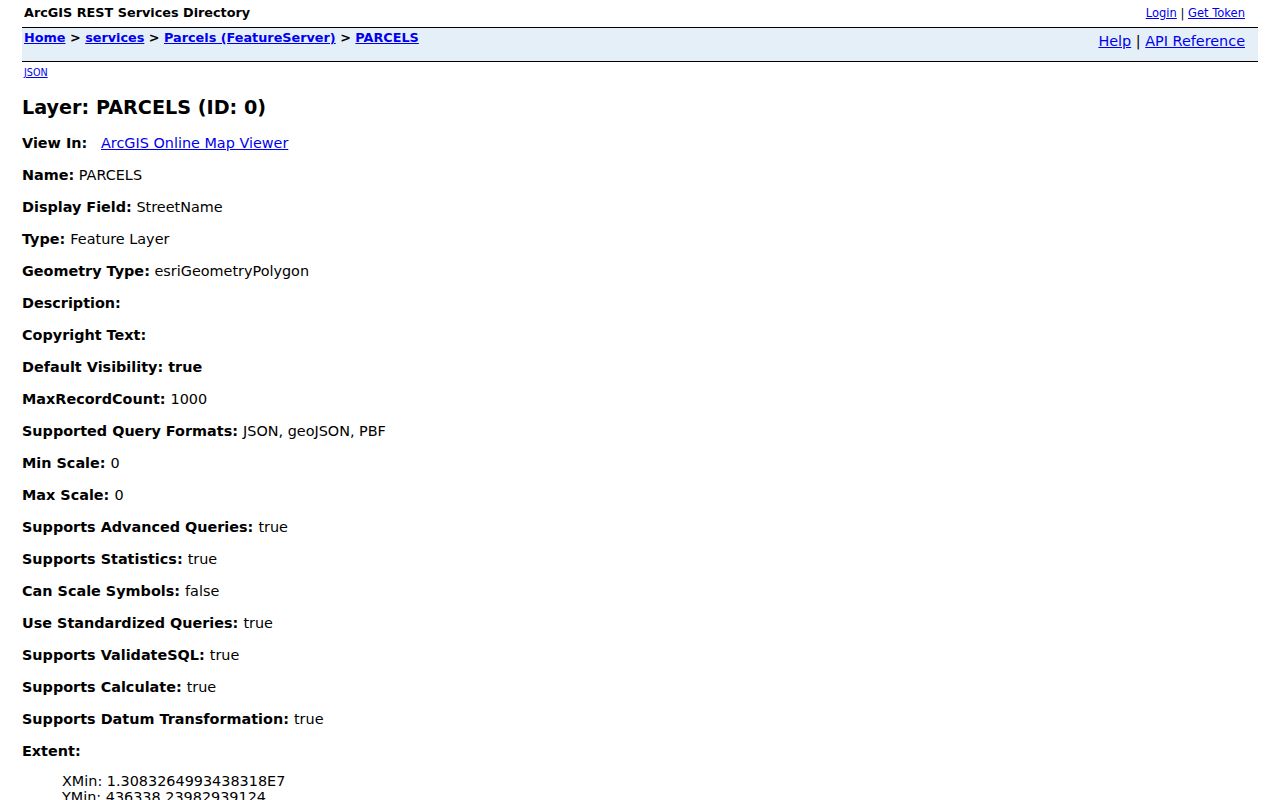Click the Default Visibility: true line

(112, 367)
